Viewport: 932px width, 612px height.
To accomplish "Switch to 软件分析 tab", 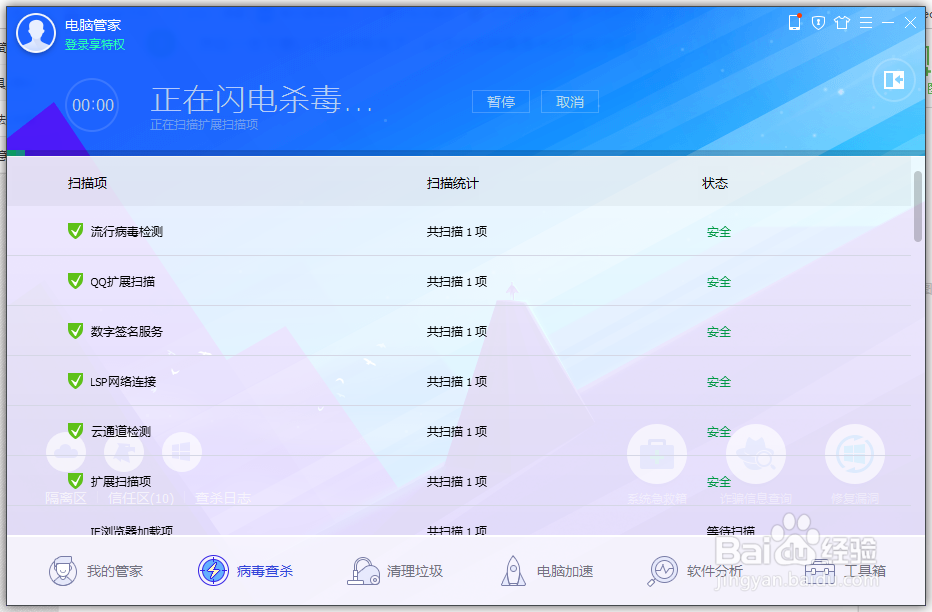I will [715, 571].
